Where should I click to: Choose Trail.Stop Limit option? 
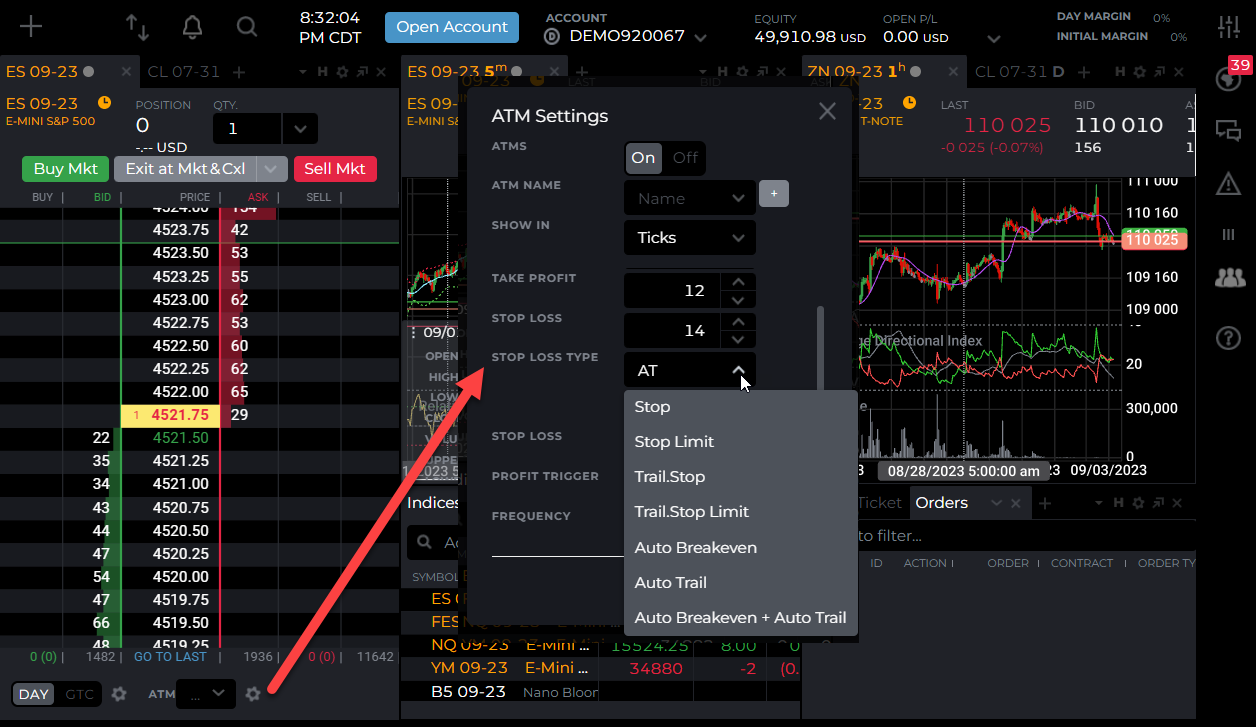741,512
